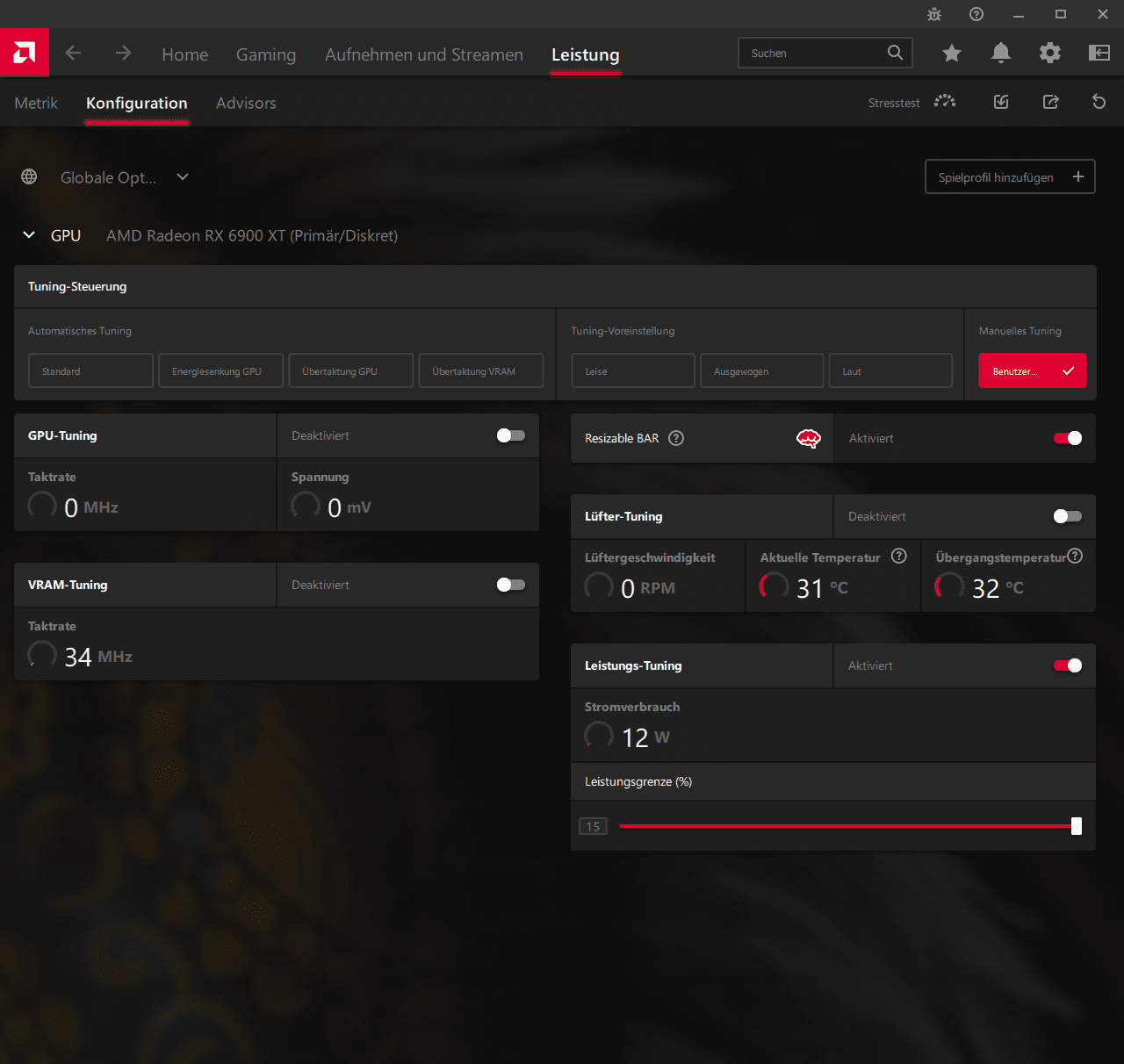Image resolution: width=1124 pixels, height=1064 pixels.
Task: Select Übertaktung GPU preset
Action: point(351,370)
